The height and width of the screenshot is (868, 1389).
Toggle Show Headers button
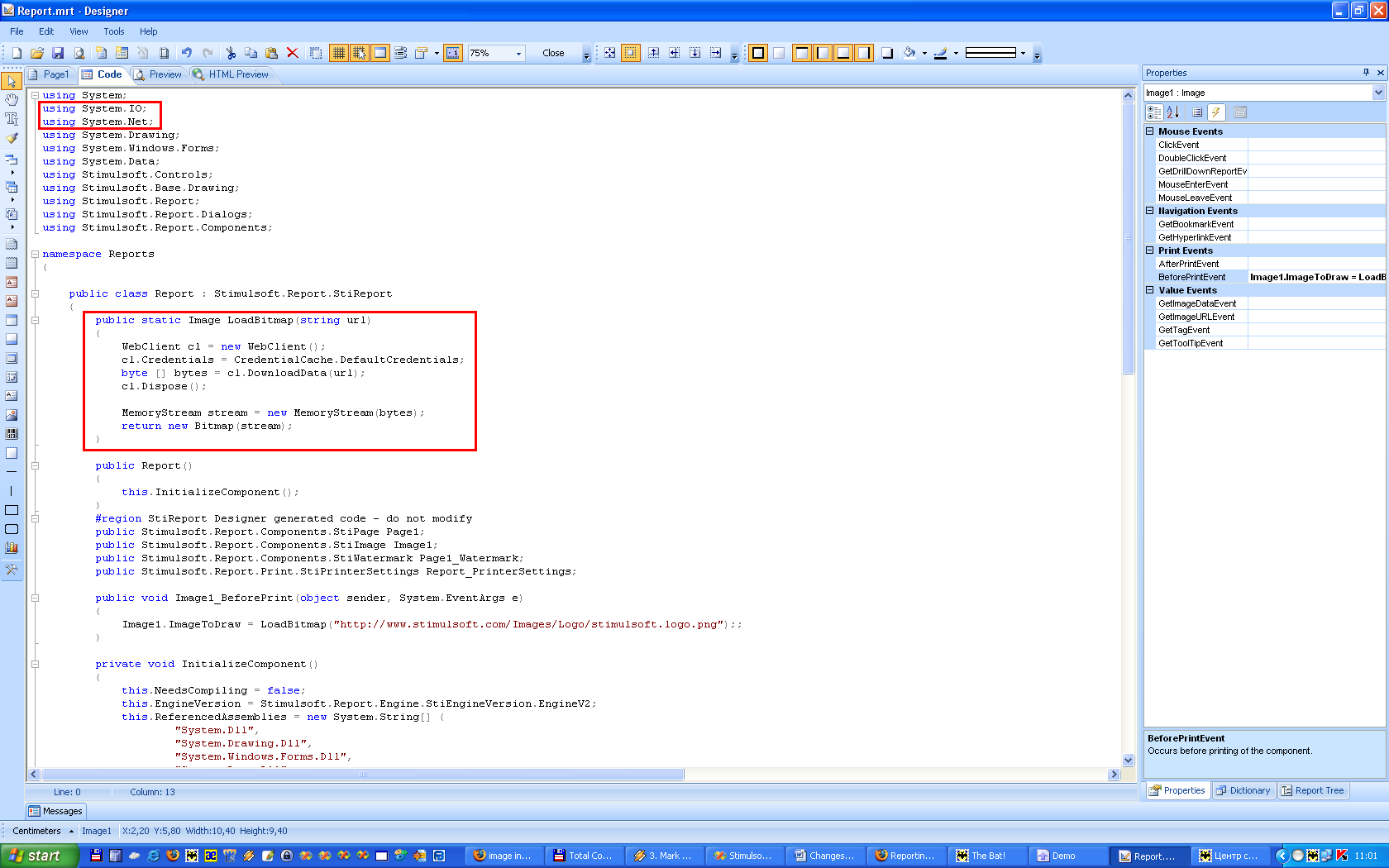380,53
